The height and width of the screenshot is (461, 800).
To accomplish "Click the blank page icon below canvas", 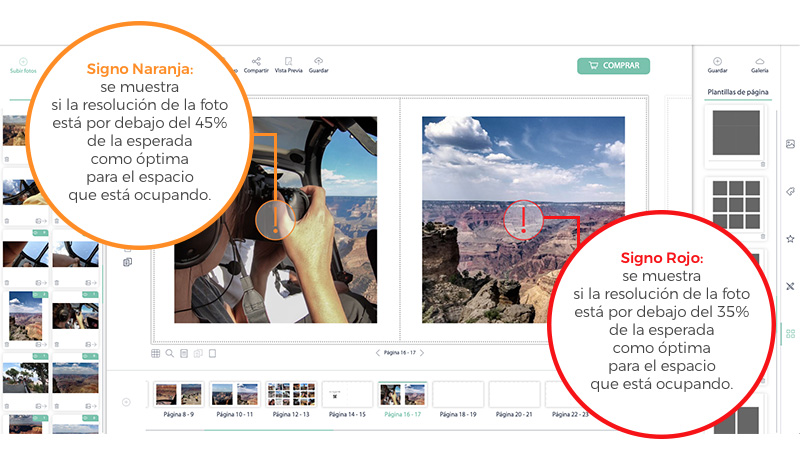I will pyautogui.click(x=213, y=353).
